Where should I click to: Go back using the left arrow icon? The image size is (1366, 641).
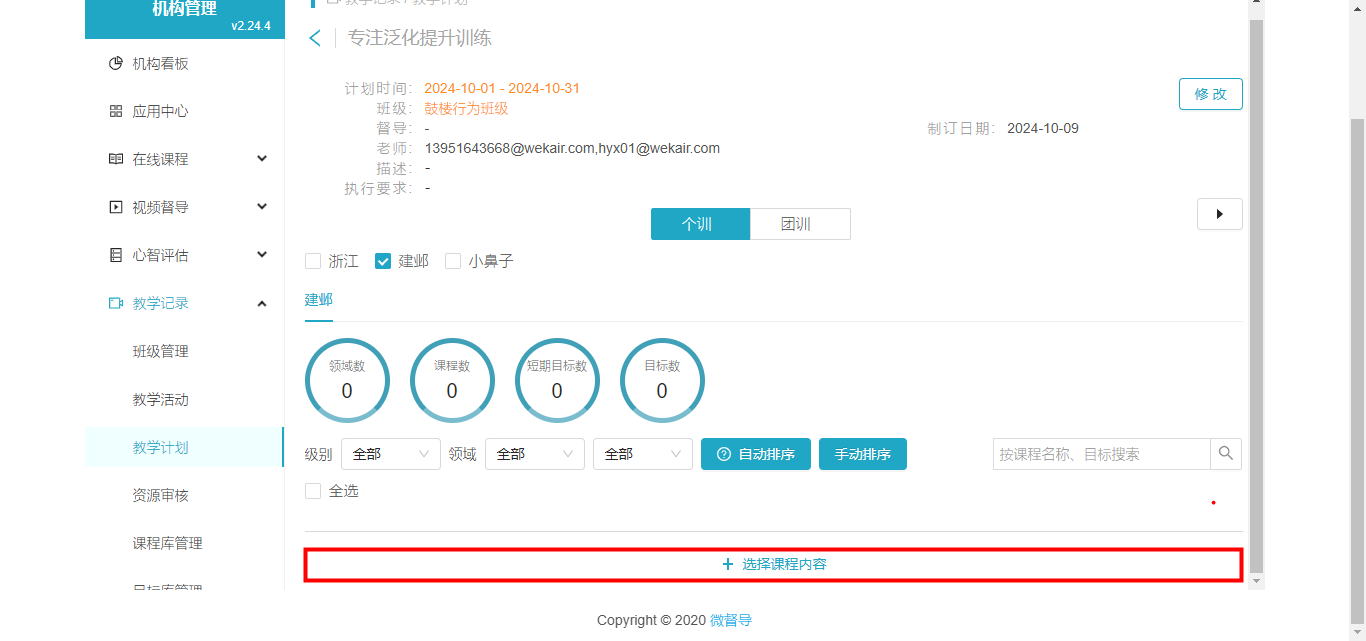point(315,39)
